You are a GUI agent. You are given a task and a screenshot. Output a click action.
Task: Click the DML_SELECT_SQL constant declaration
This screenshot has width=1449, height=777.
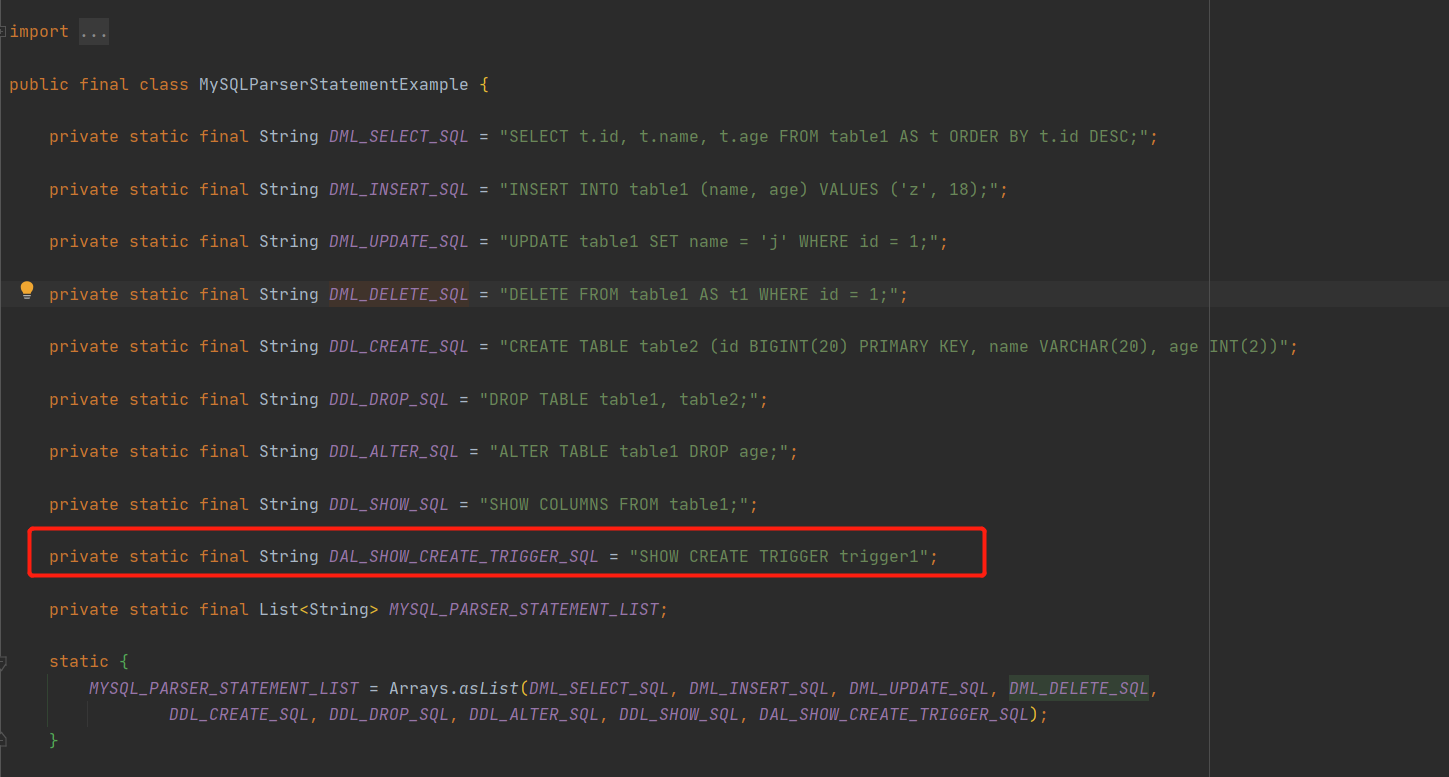pos(398,137)
